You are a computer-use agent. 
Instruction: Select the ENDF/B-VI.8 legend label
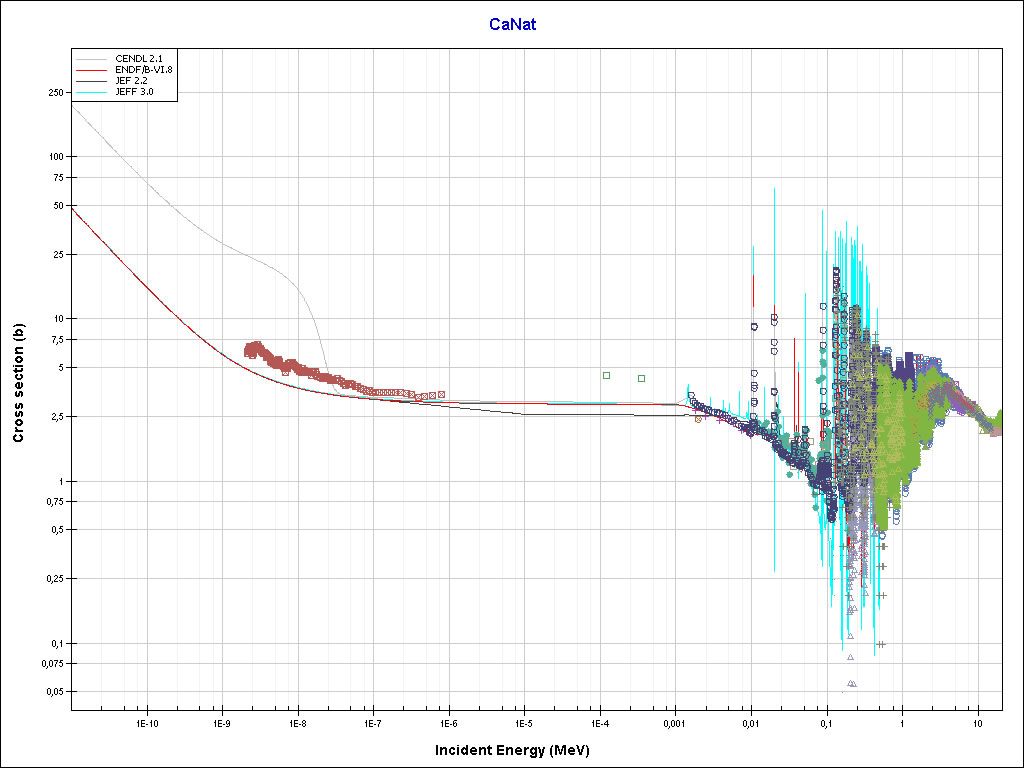144,69
